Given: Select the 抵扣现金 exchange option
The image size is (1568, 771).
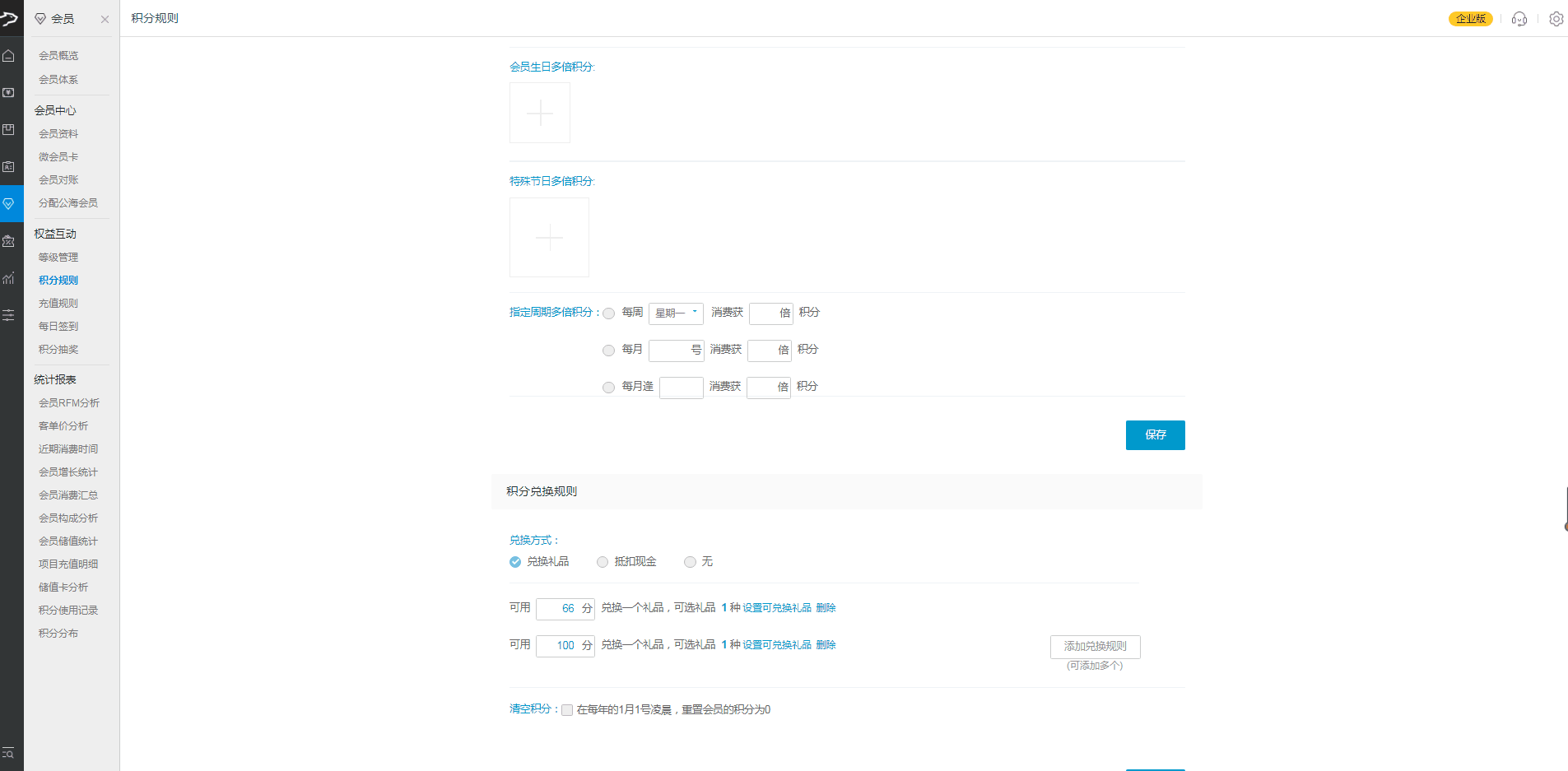Looking at the screenshot, I should pos(603,562).
